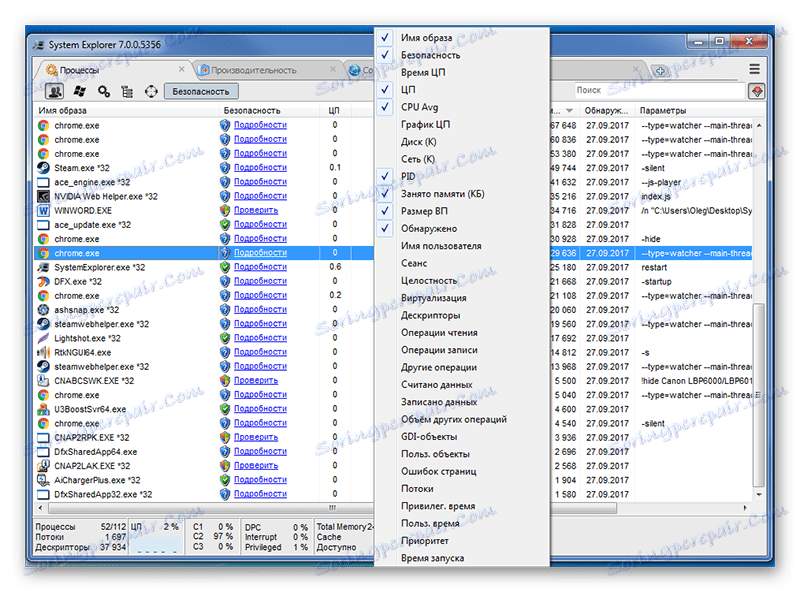Image resolution: width=800 pixels, height=592 pixels.
Task: Open Проверить link for CNABCSWK.EXE
Action: (x=256, y=381)
